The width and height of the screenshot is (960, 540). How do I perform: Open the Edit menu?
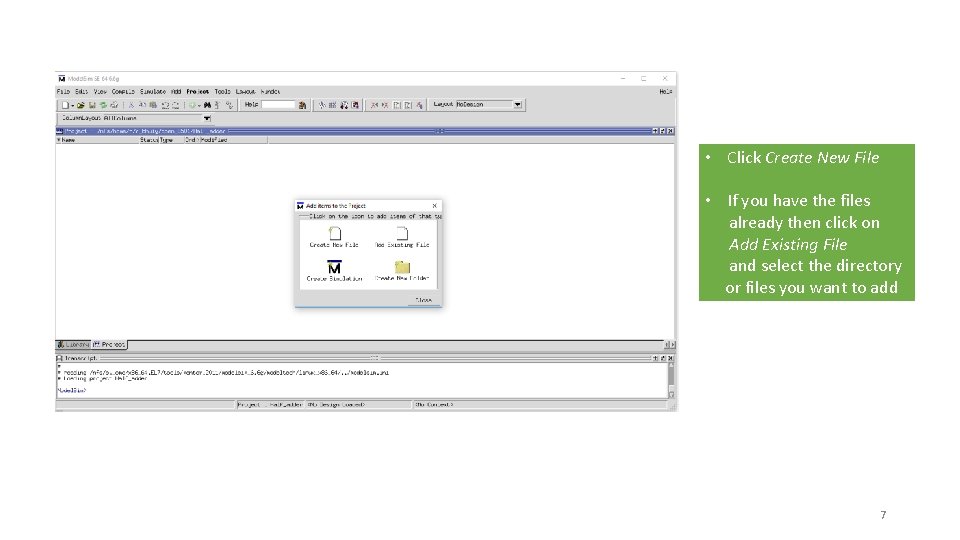point(81,91)
